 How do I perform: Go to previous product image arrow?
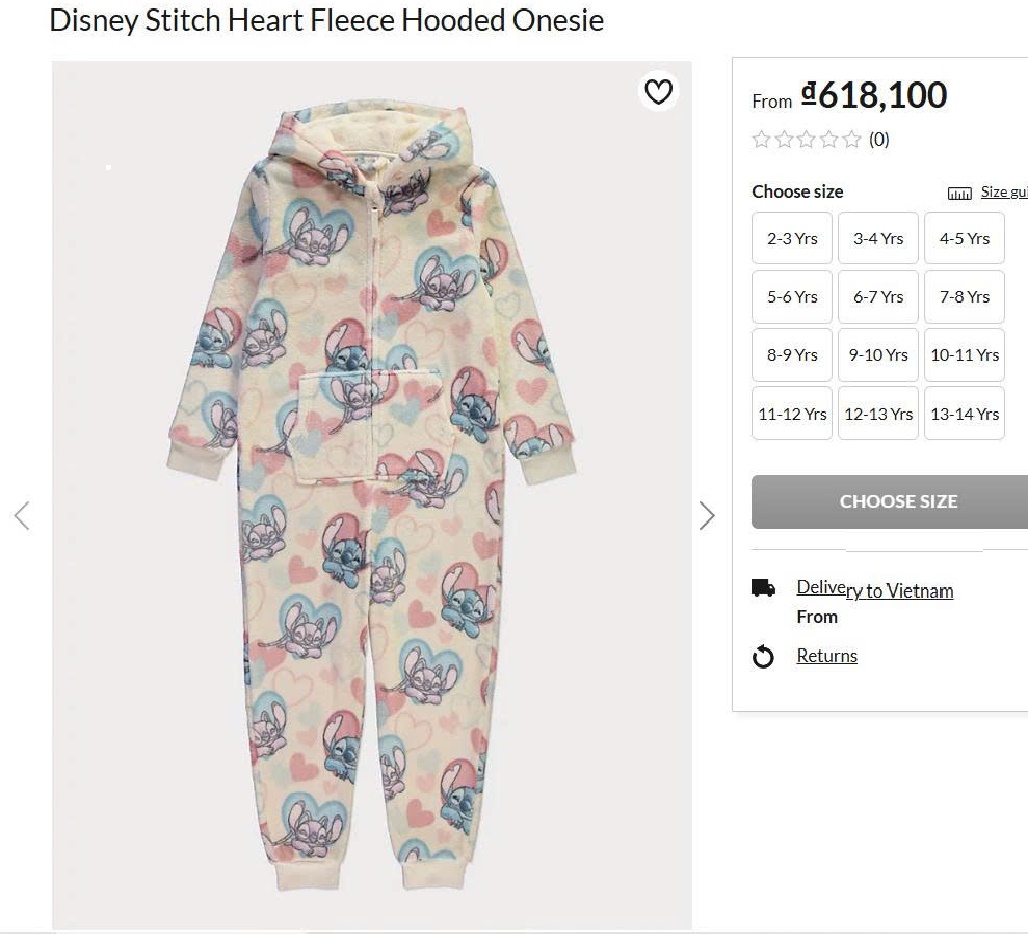(x=22, y=515)
